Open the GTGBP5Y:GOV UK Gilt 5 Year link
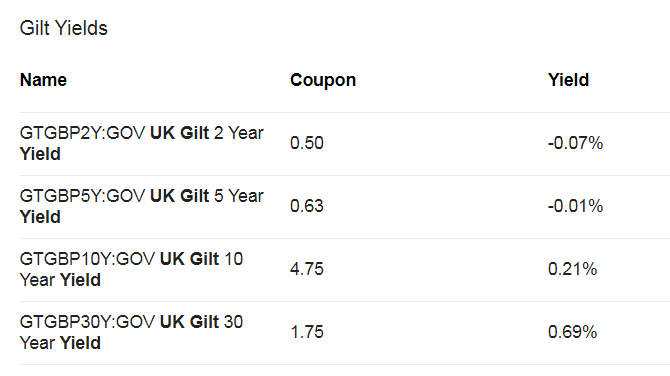Screen dimensions: 670x376 (x=141, y=206)
